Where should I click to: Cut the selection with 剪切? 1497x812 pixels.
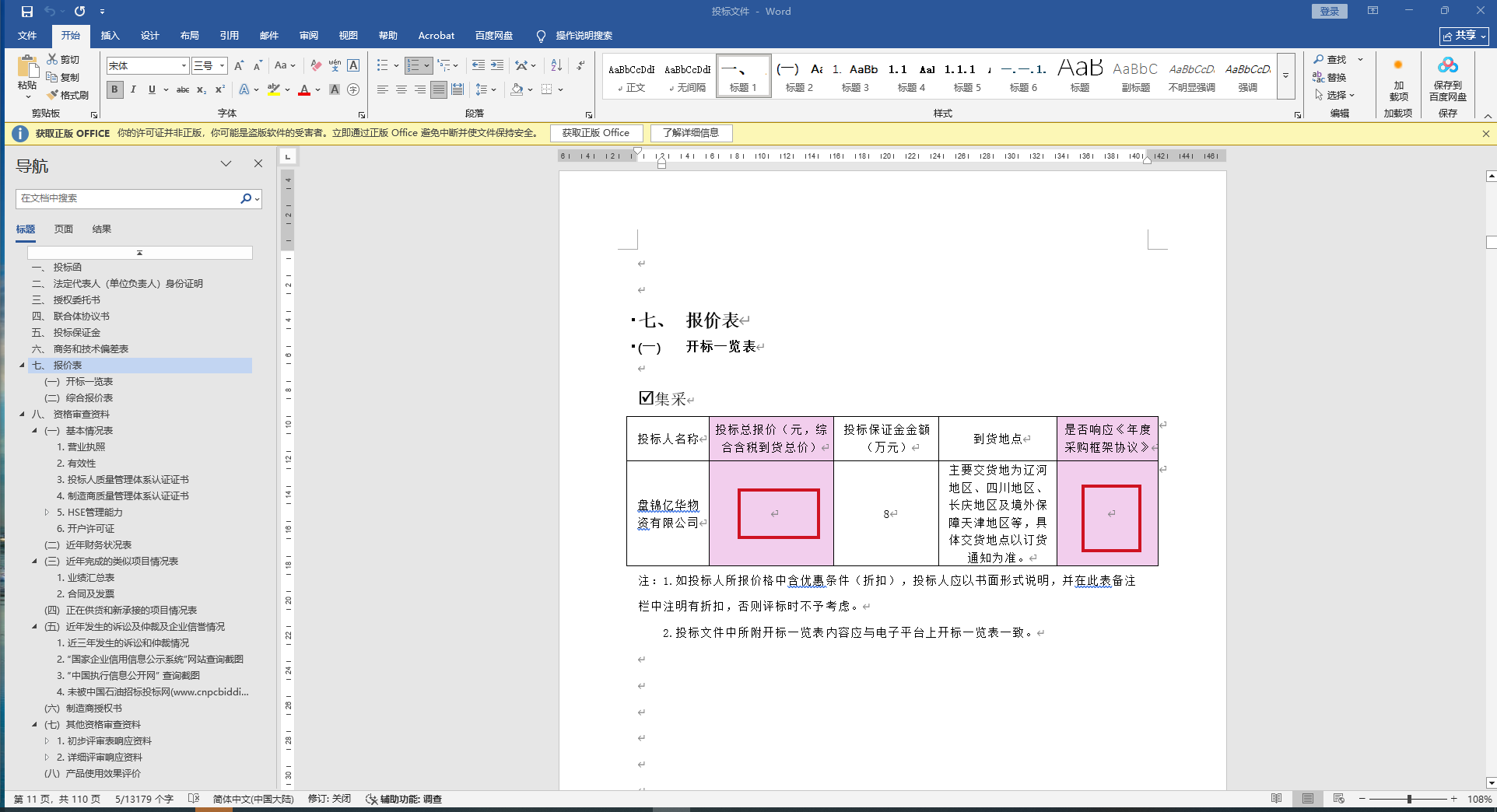64,59
